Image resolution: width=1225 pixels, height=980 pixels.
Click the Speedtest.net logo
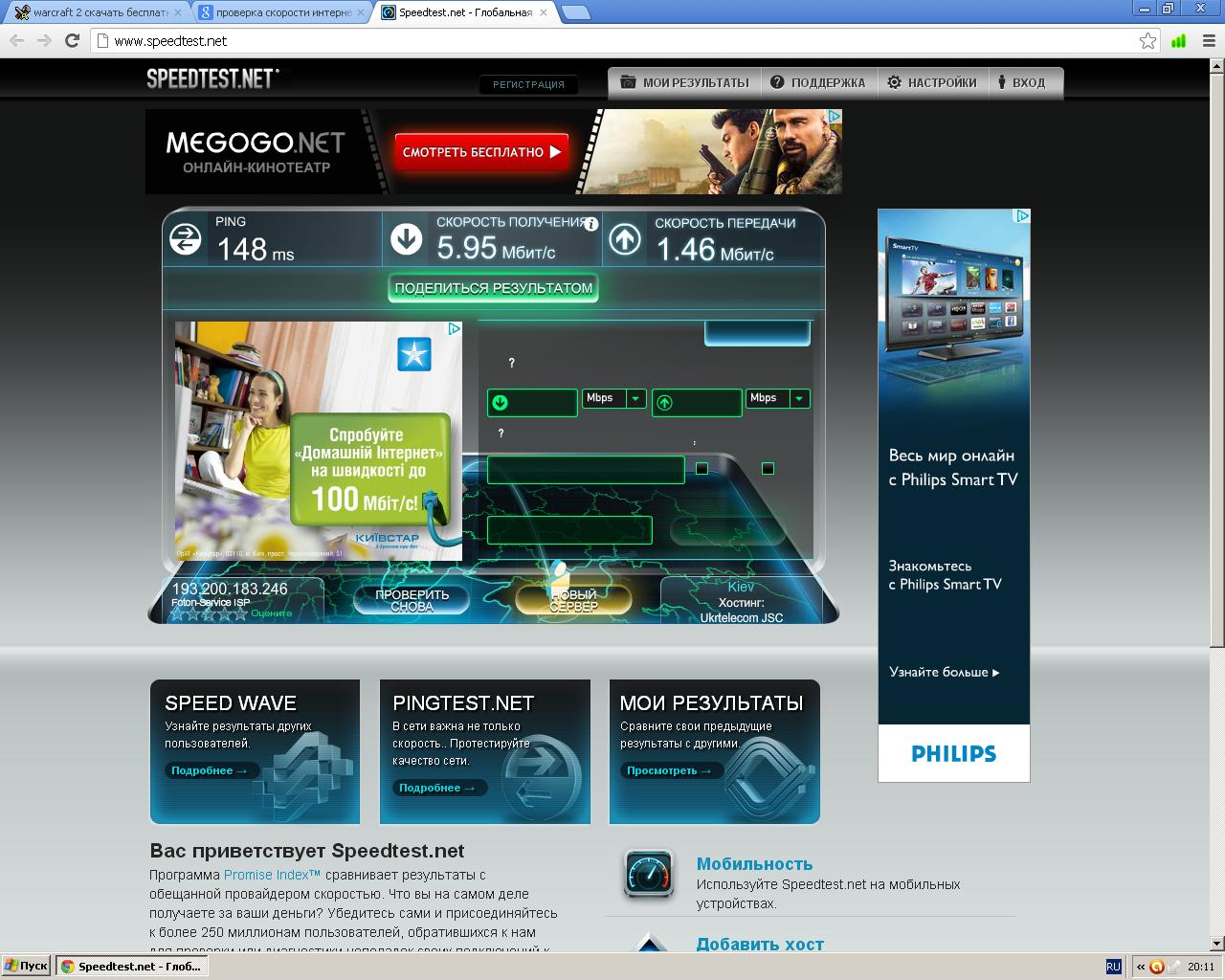[x=212, y=78]
